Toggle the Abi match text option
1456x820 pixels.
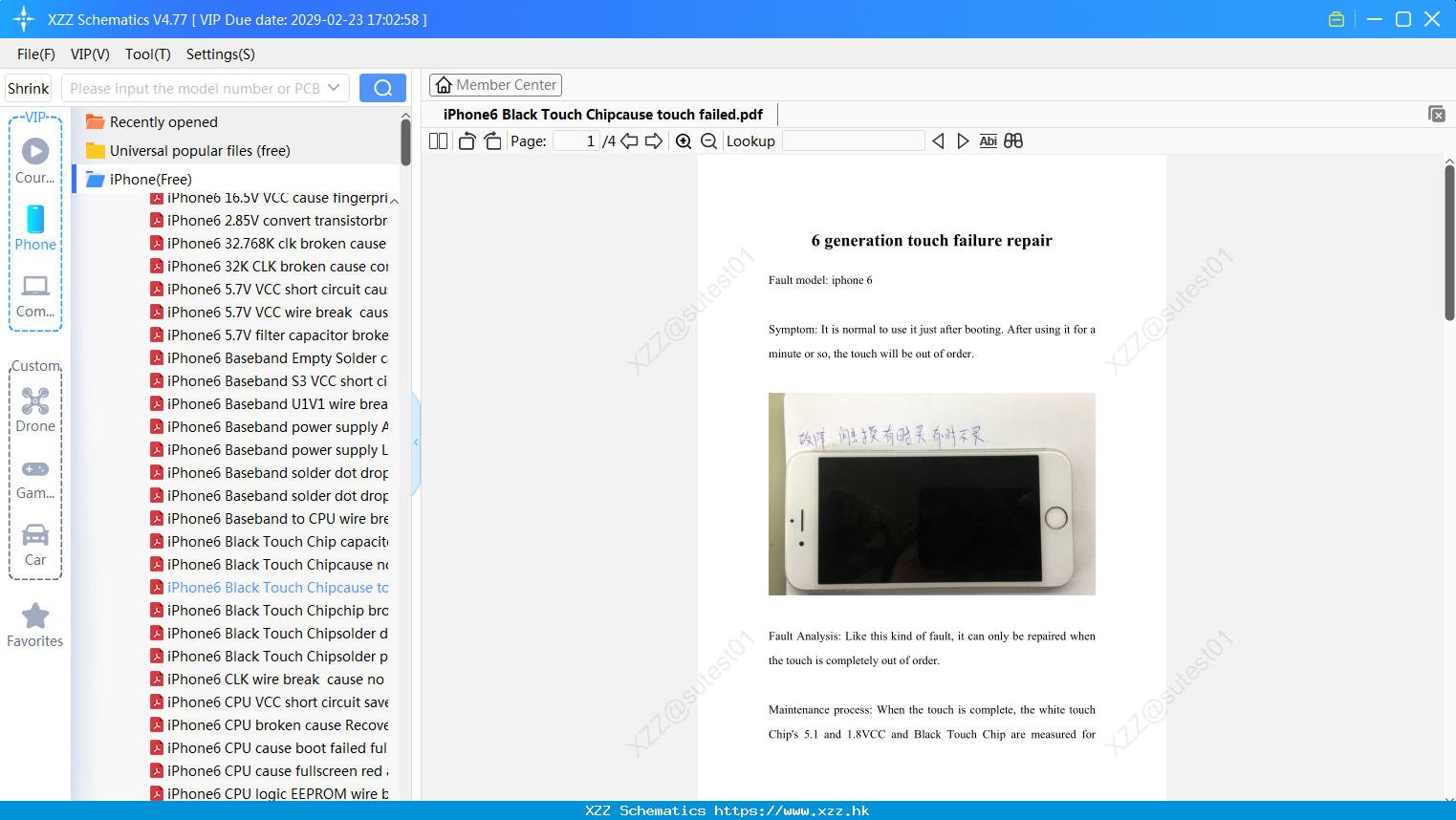point(988,141)
